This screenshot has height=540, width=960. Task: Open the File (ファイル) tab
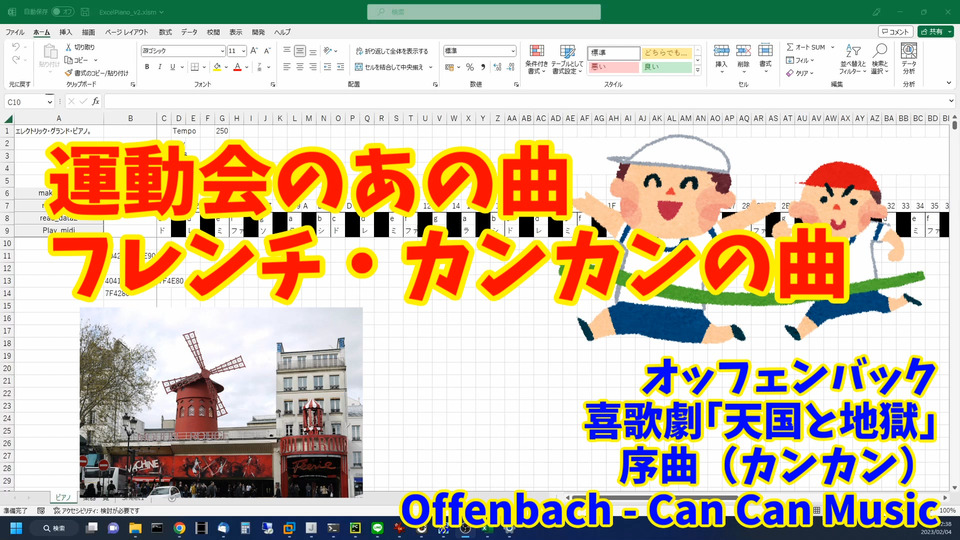pos(15,32)
